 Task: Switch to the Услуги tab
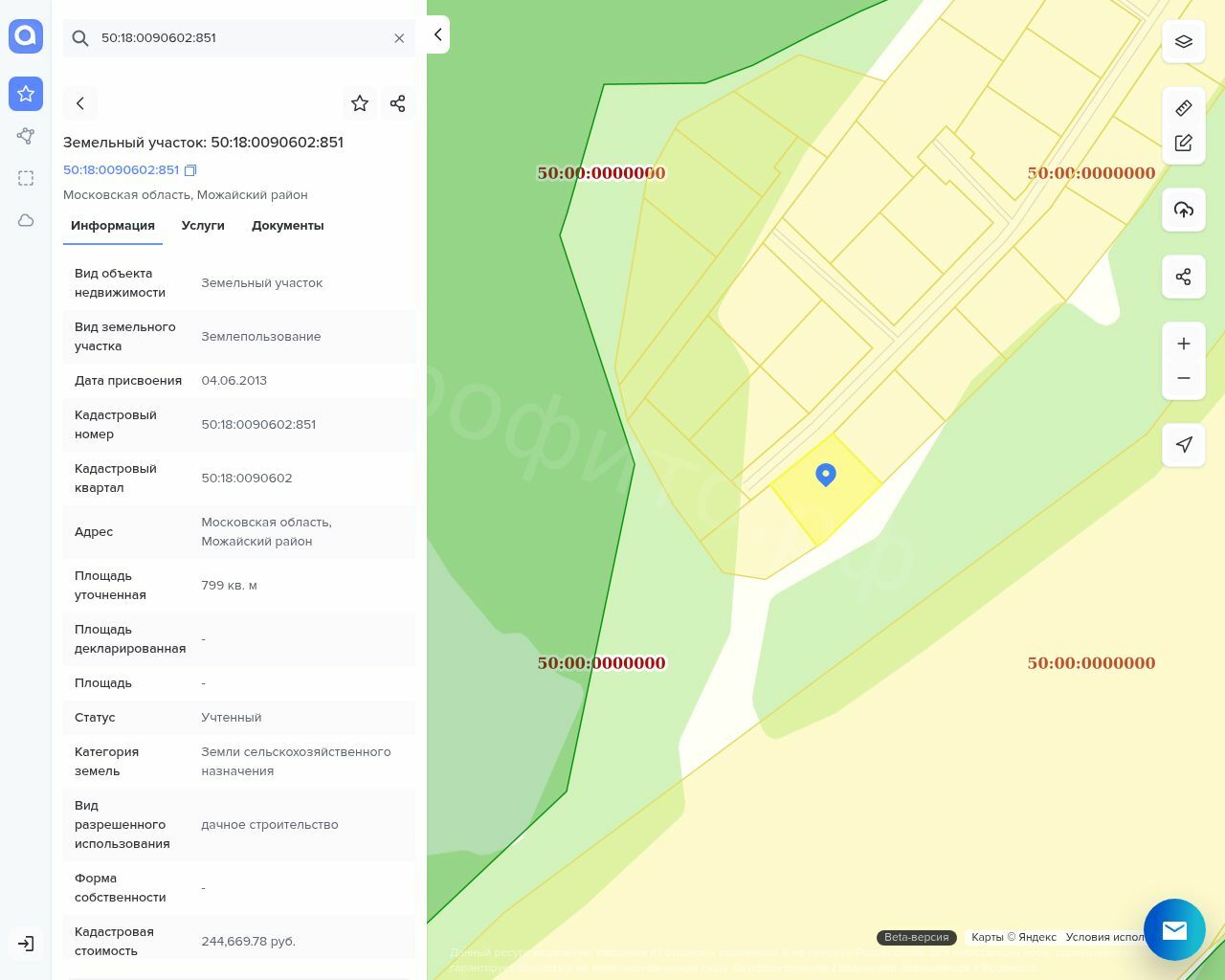pos(203,226)
